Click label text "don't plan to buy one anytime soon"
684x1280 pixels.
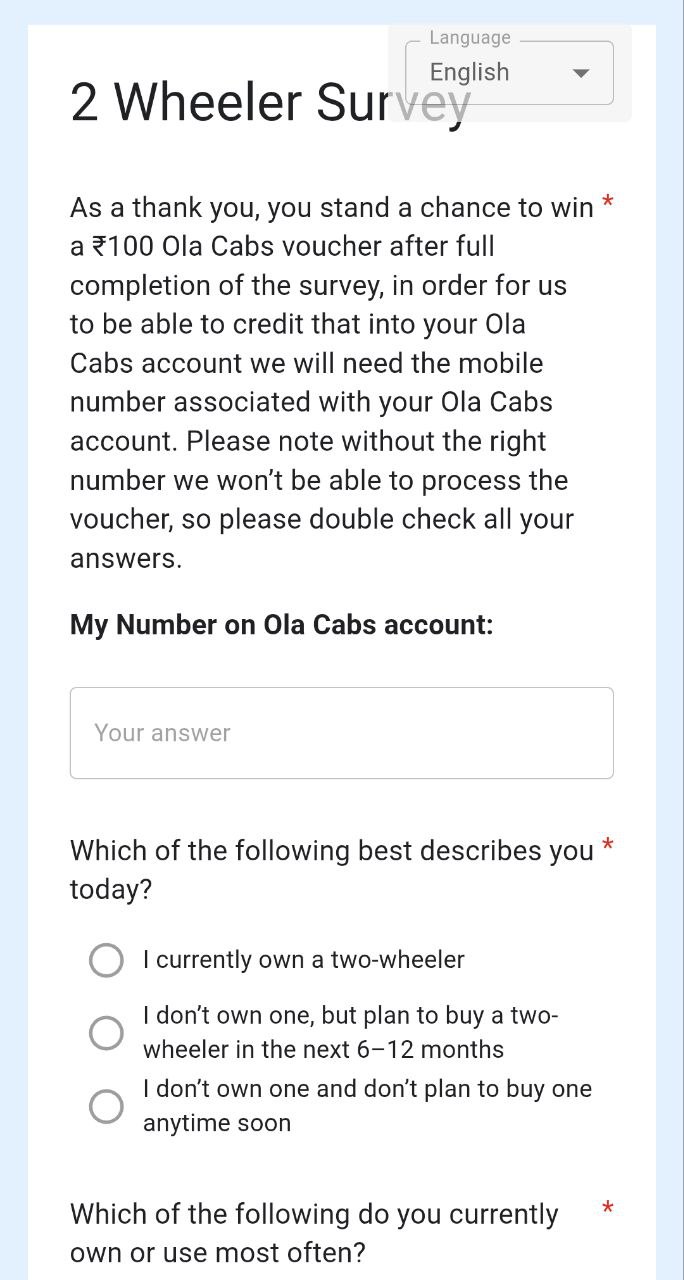(x=366, y=1106)
